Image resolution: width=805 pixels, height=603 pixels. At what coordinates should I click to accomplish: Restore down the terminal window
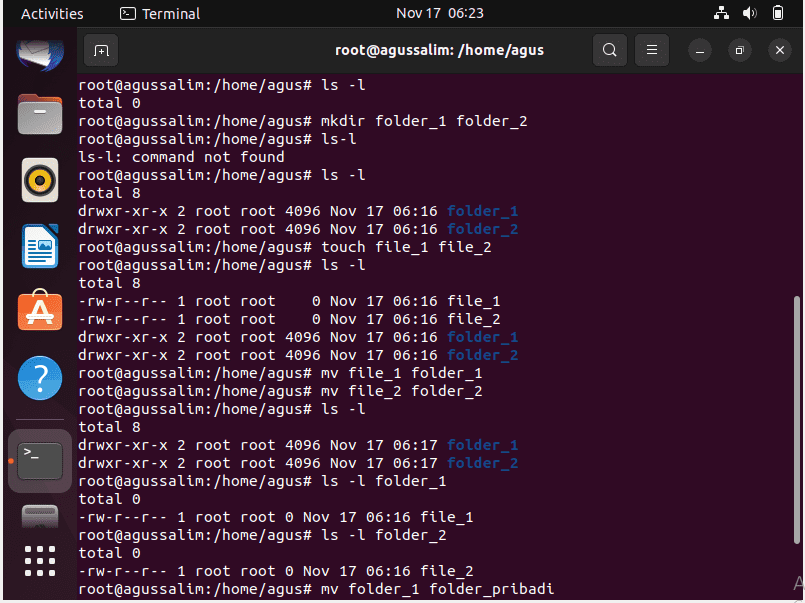point(740,50)
